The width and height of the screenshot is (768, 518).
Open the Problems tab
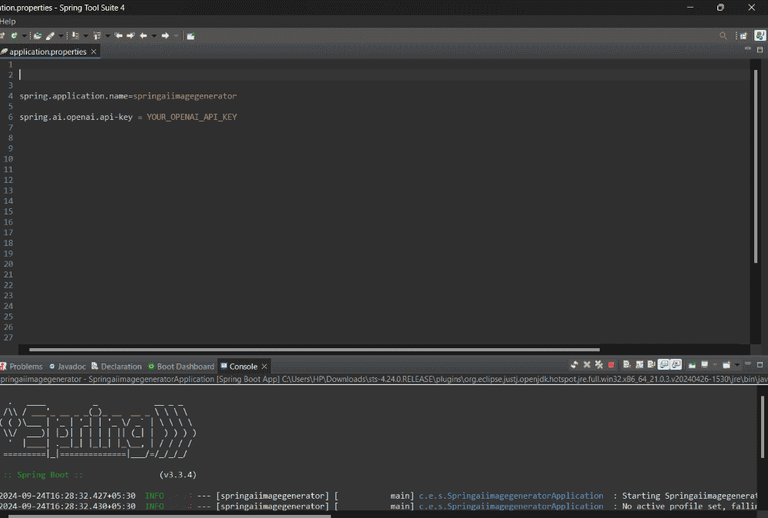25,367
